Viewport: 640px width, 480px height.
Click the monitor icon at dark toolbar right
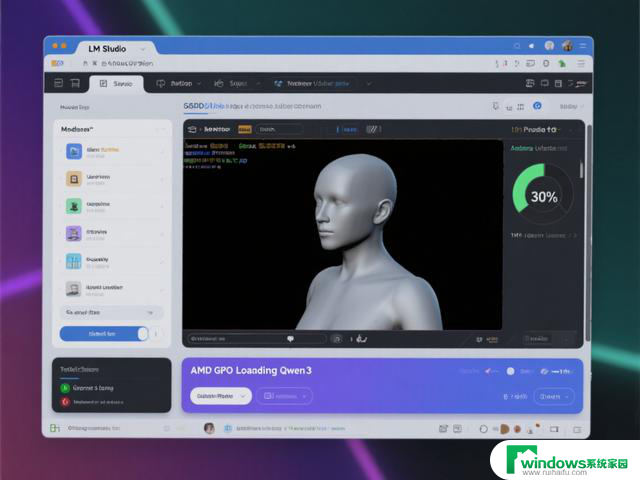click(544, 83)
